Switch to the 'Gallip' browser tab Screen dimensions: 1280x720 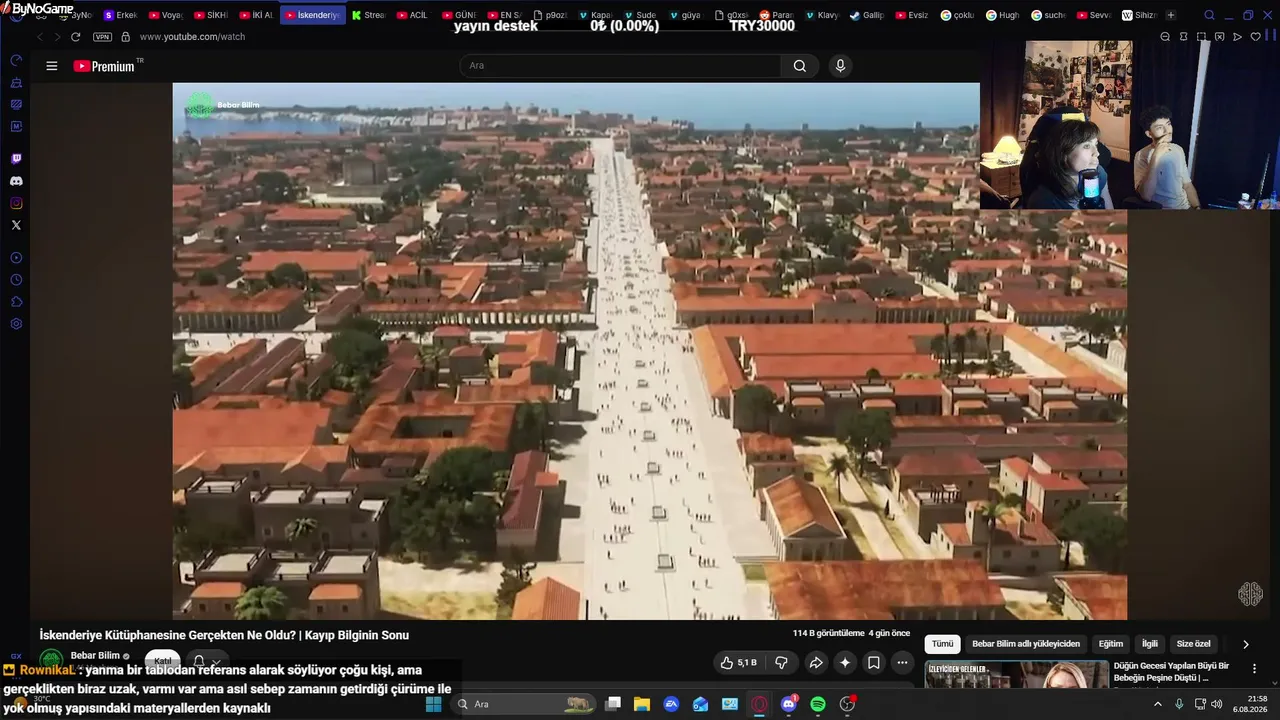[x=866, y=15]
